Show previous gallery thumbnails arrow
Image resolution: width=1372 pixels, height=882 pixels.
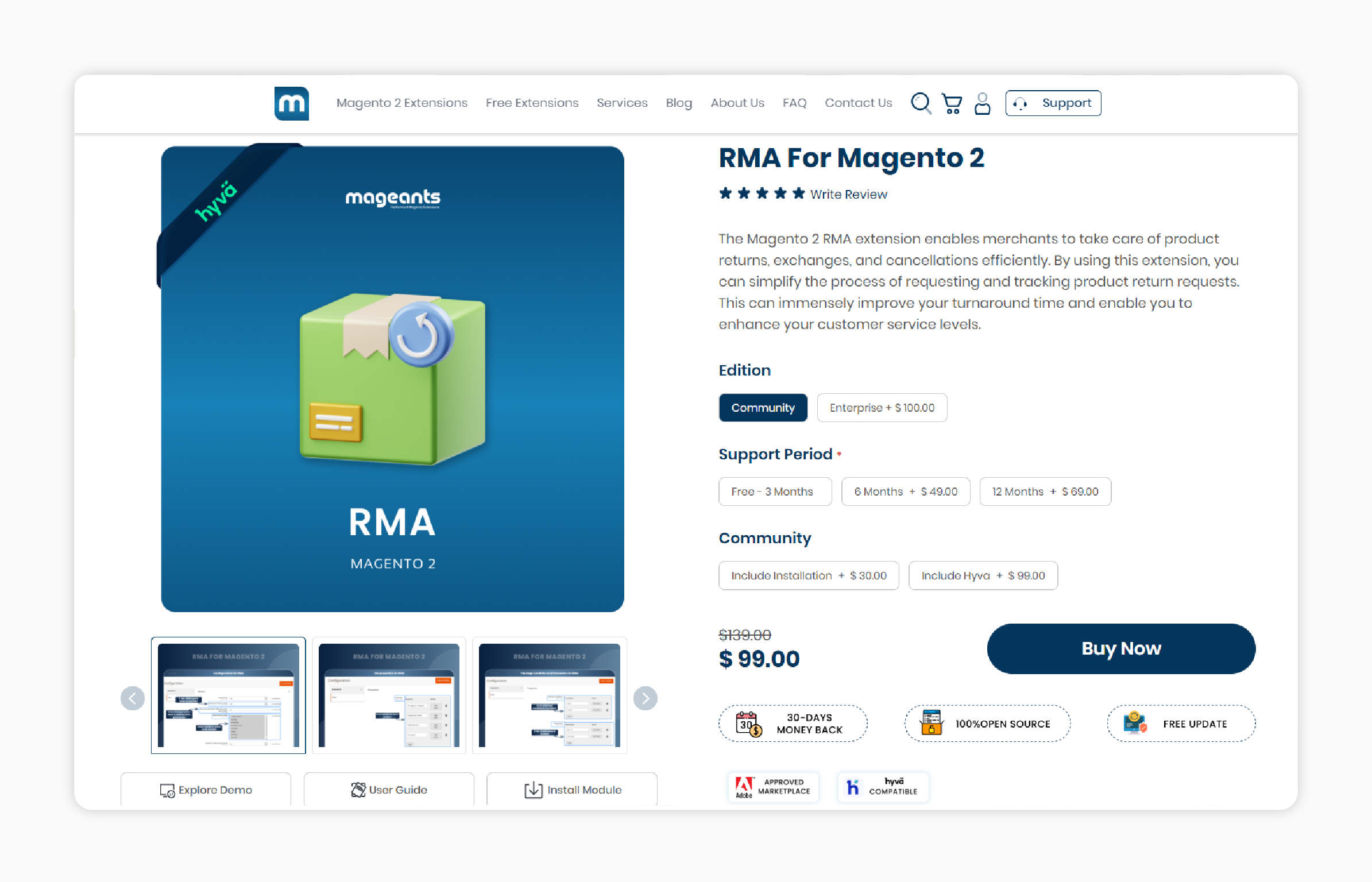pos(133,698)
